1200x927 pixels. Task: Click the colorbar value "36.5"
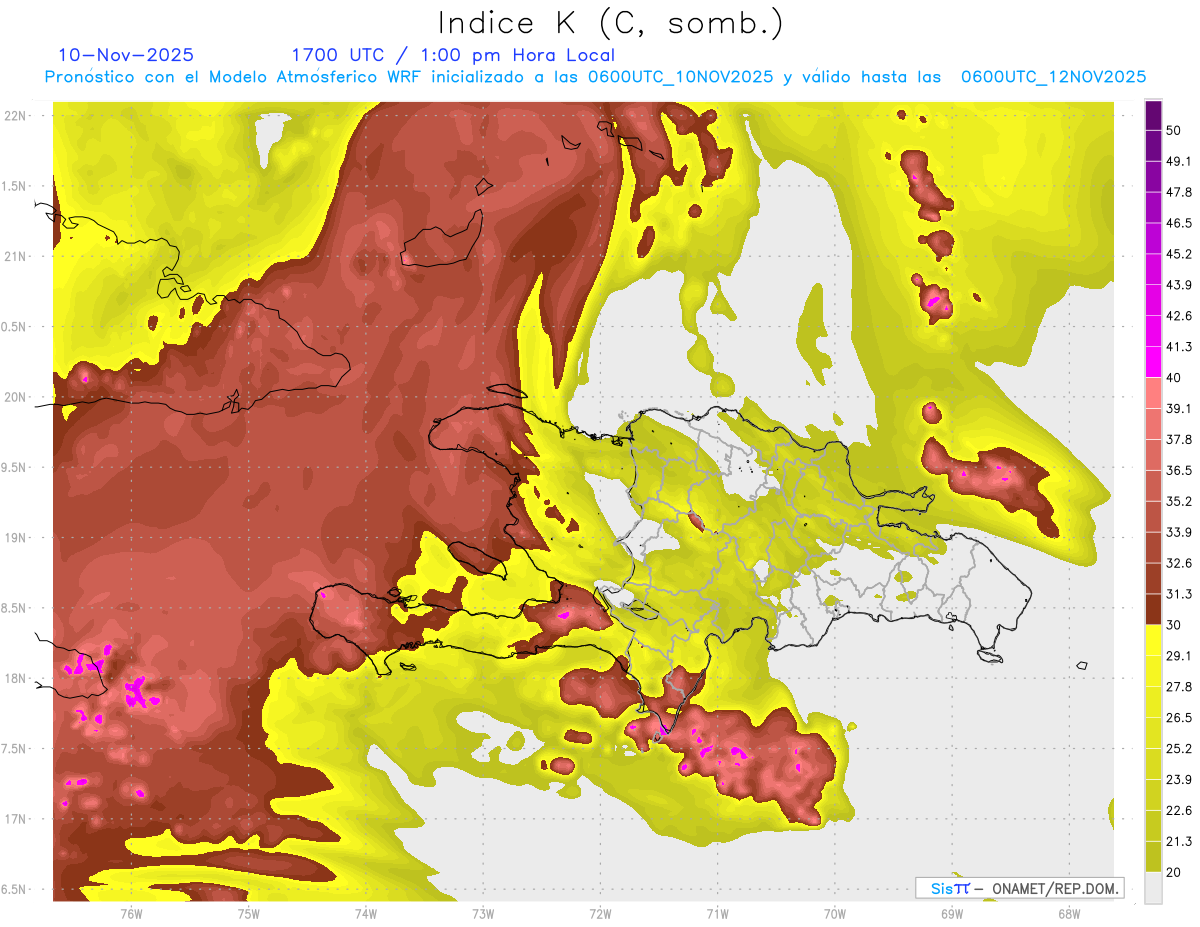[x=1179, y=470]
